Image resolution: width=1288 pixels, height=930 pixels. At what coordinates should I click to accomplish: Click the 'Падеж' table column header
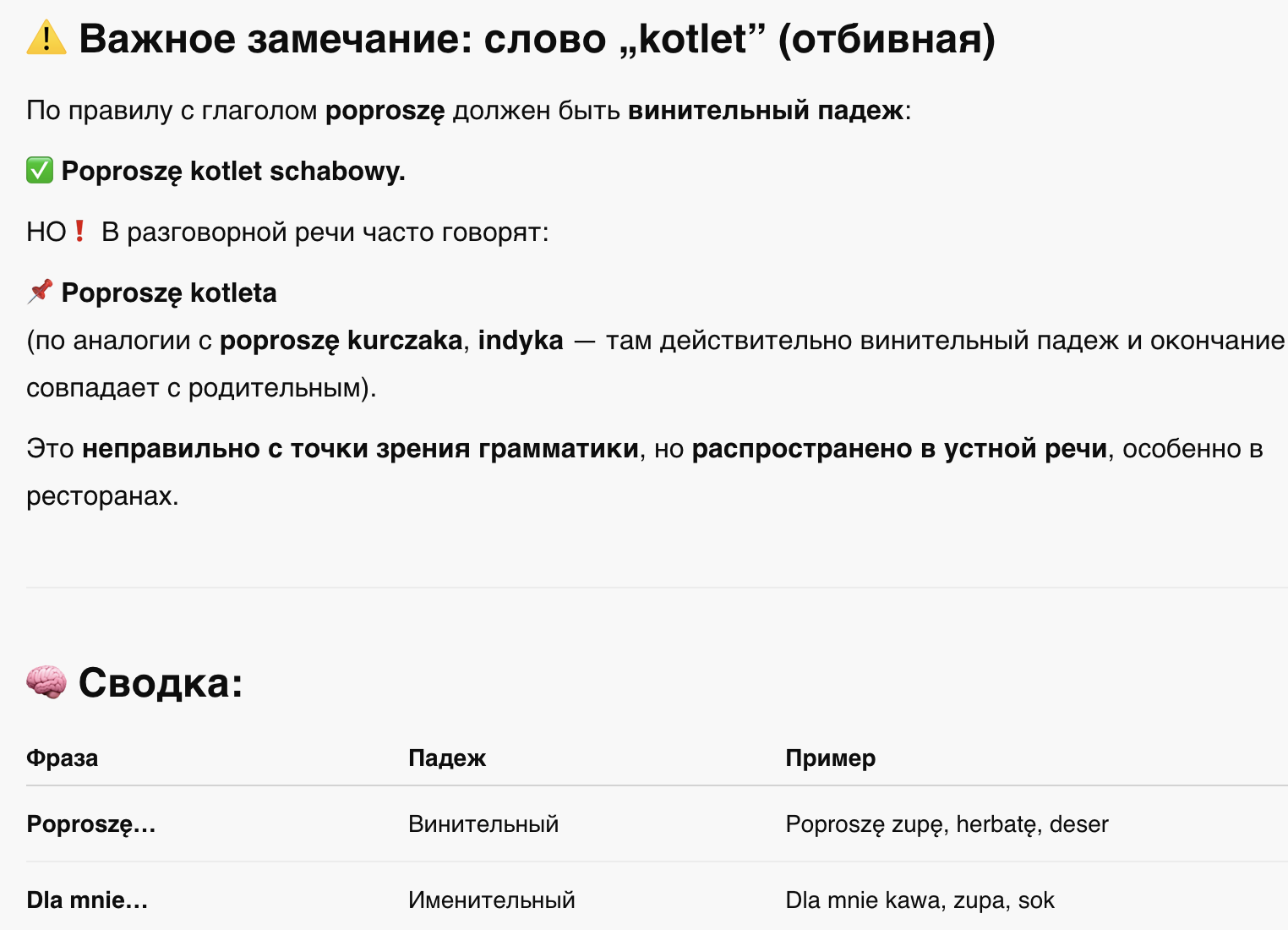(x=447, y=758)
